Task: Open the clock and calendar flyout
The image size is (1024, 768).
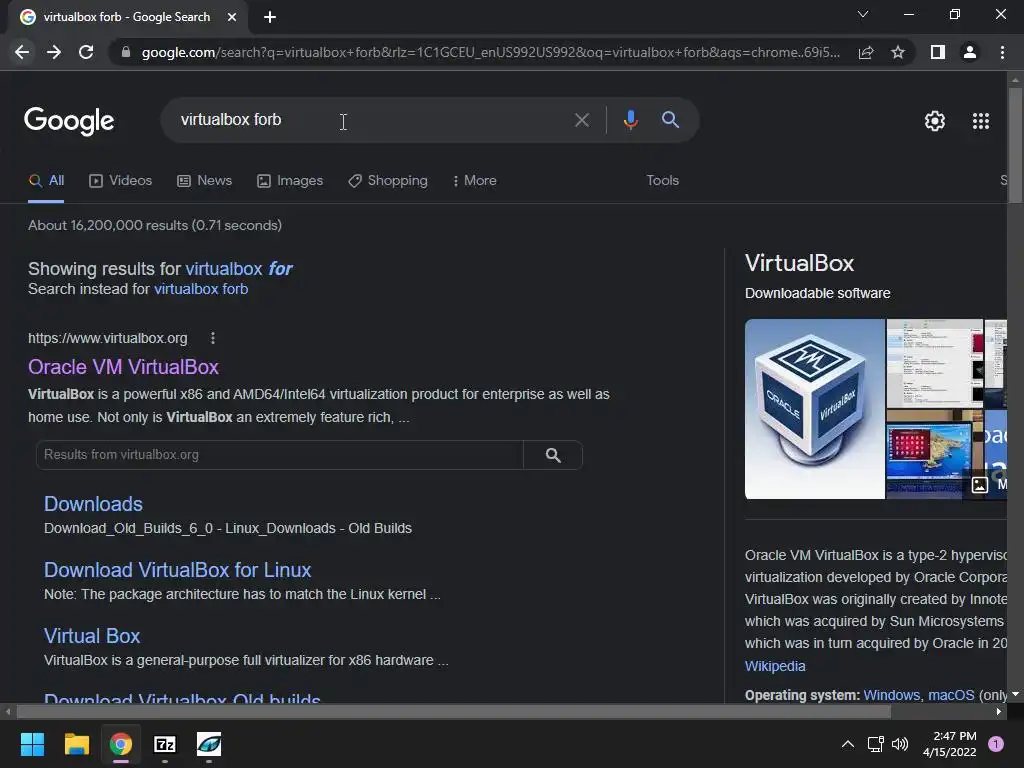Action: click(x=950, y=744)
